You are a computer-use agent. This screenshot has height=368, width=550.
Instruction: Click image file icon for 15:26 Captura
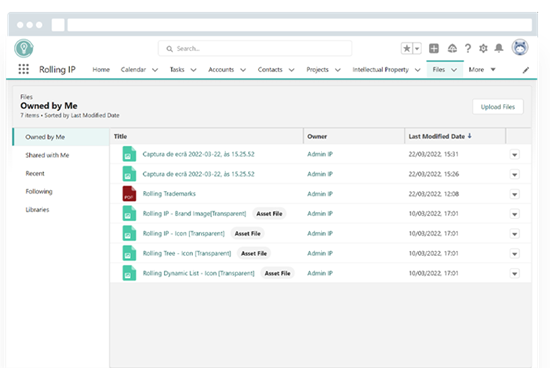point(129,174)
